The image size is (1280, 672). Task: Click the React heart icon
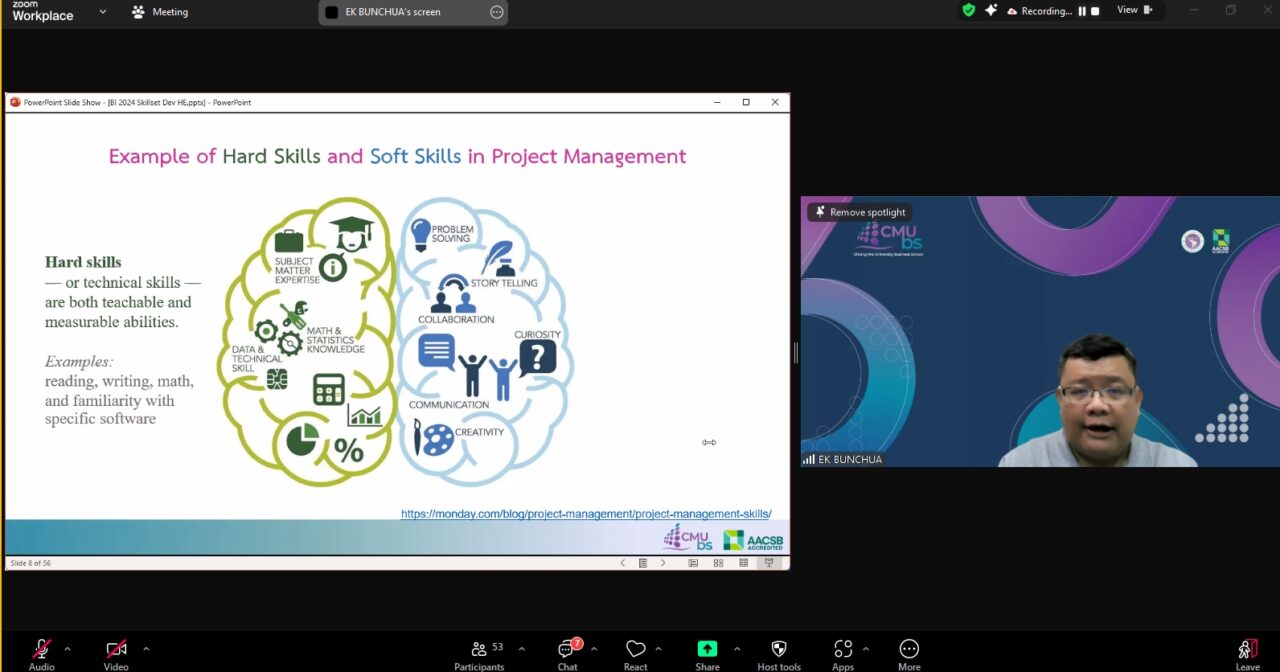coord(635,651)
